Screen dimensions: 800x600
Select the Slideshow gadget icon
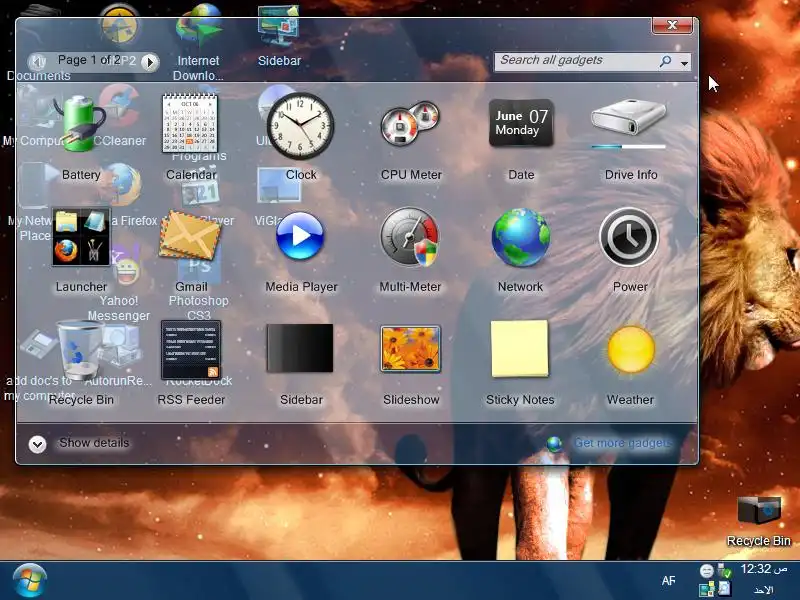click(x=410, y=349)
